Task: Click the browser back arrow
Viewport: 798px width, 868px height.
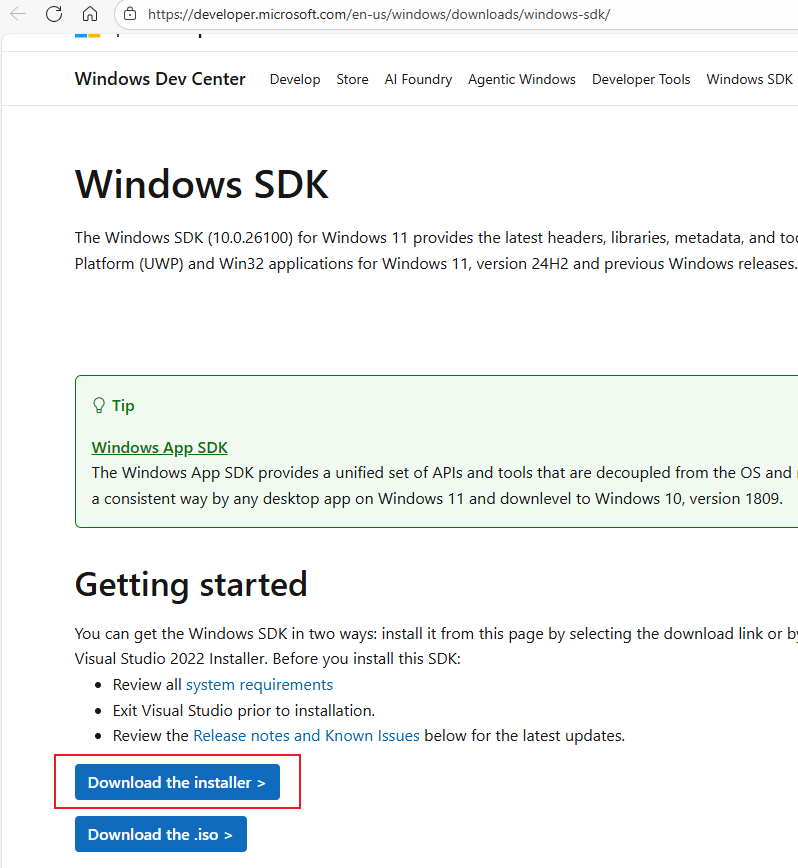Action: click(x=18, y=14)
